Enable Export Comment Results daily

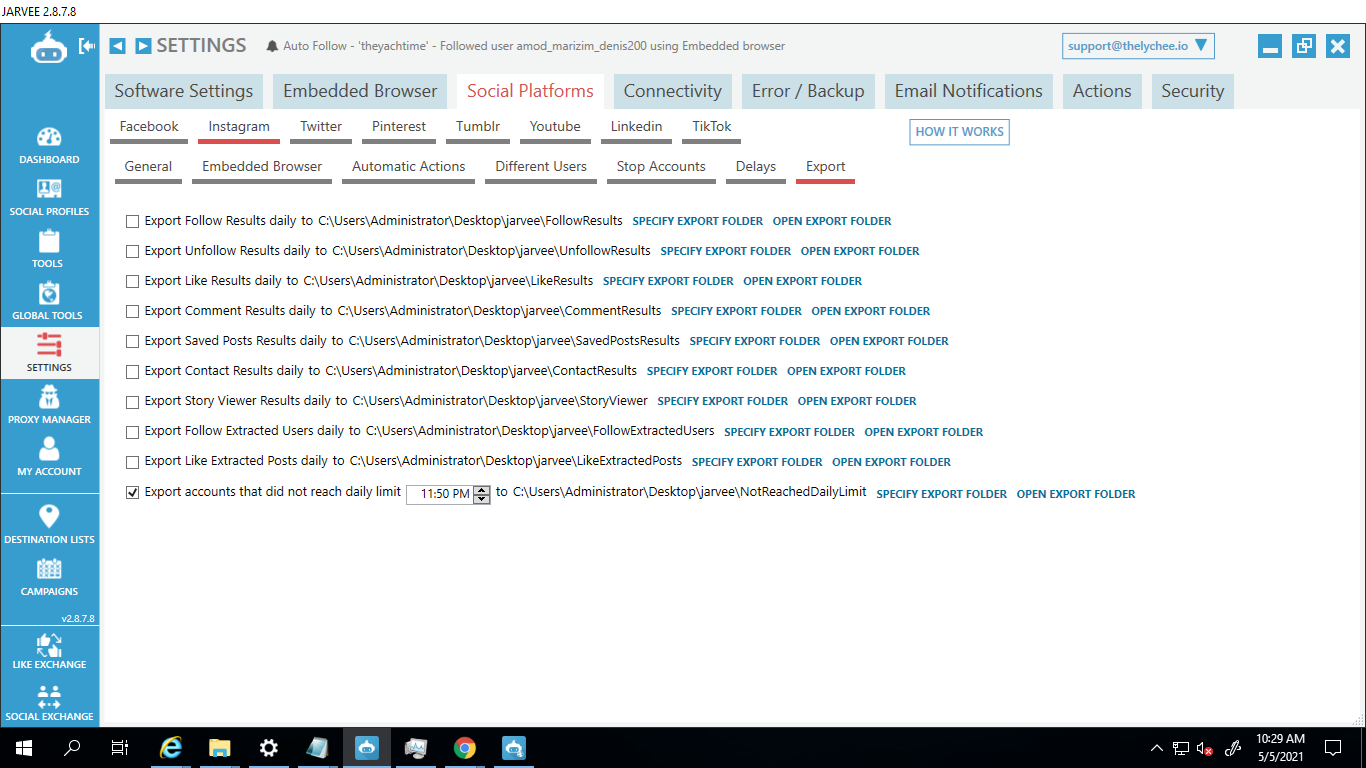[132, 311]
